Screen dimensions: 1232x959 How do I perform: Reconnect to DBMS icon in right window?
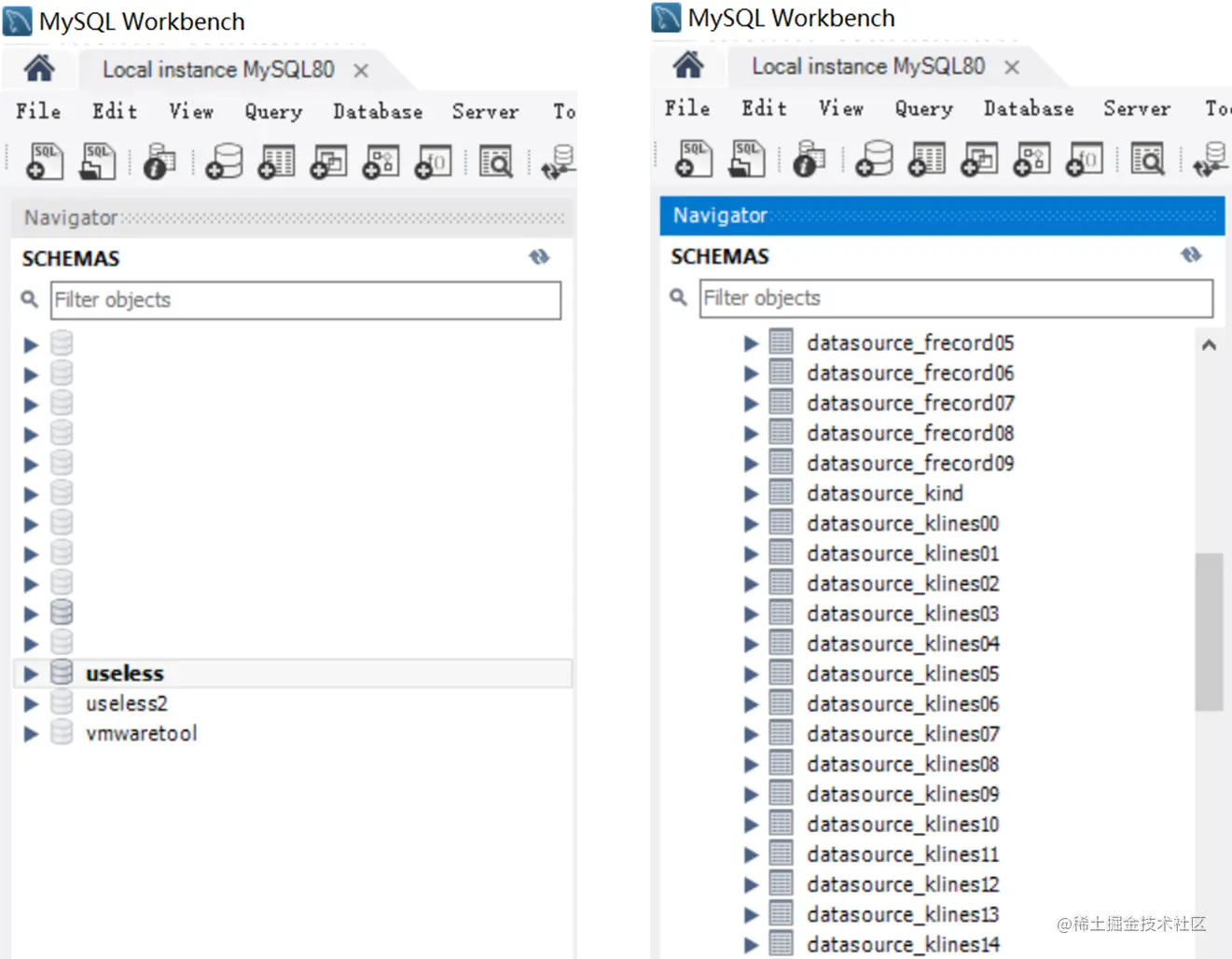coord(1211,158)
